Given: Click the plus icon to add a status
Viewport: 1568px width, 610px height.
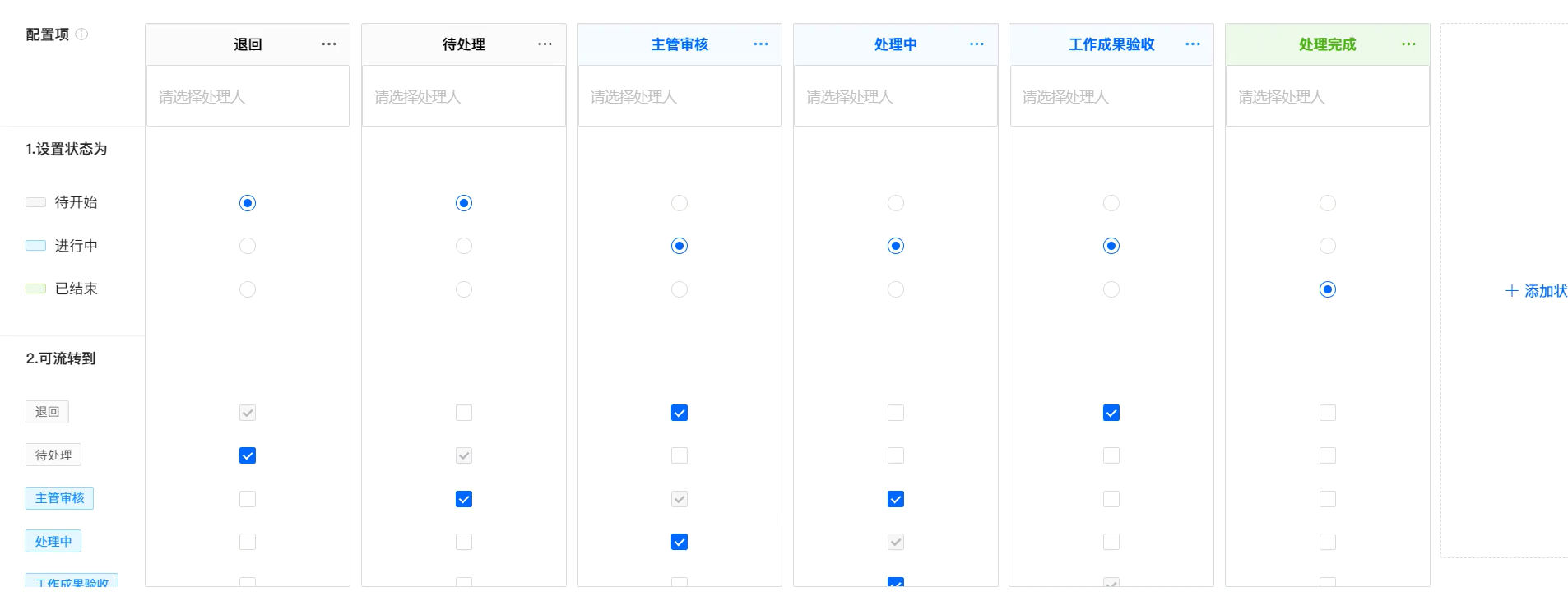Looking at the screenshot, I should pos(1511,291).
